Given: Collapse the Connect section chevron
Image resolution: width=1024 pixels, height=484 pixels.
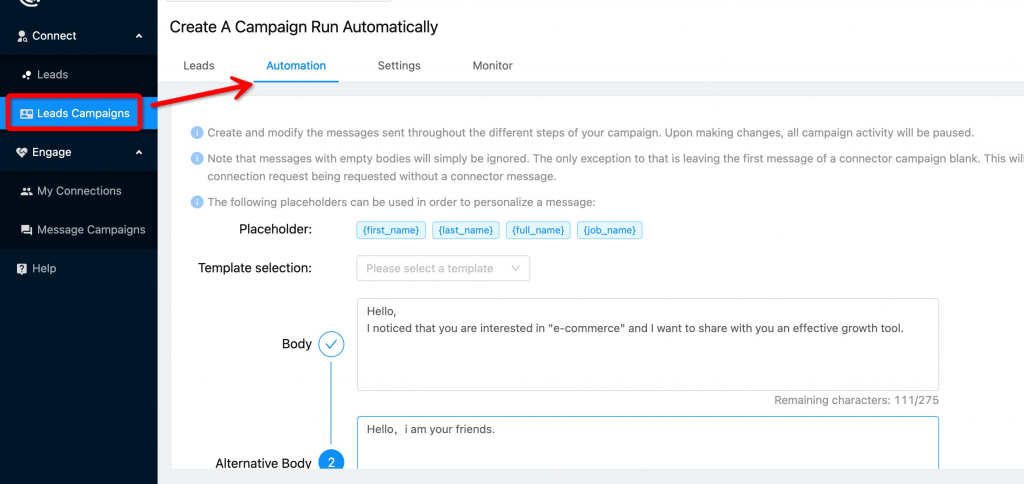Looking at the screenshot, I should pyautogui.click(x=139, y=36).
